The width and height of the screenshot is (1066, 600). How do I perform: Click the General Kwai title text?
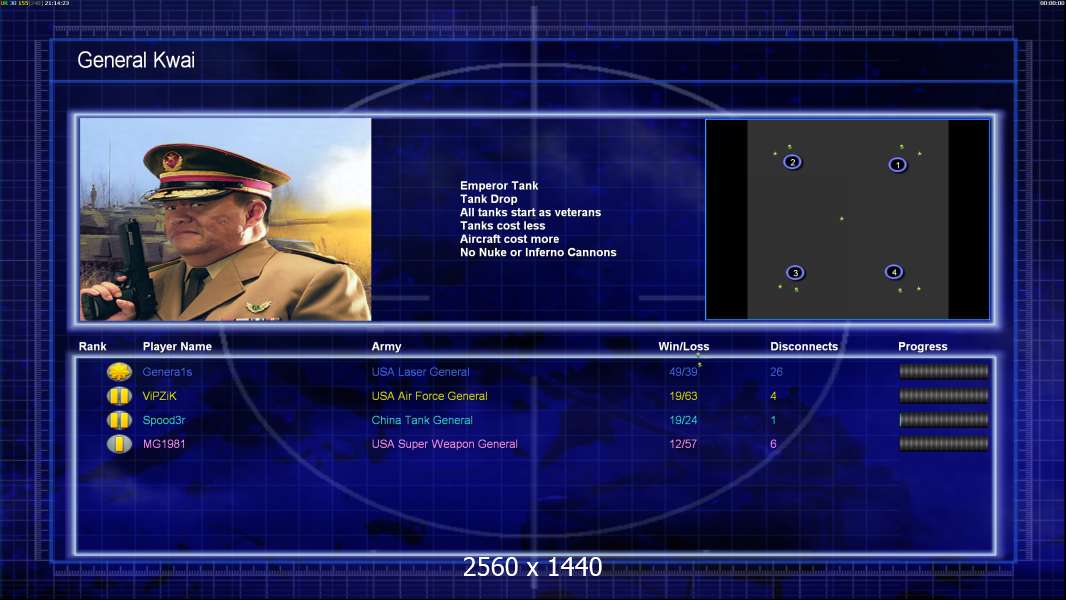click(x=136, y=60)
